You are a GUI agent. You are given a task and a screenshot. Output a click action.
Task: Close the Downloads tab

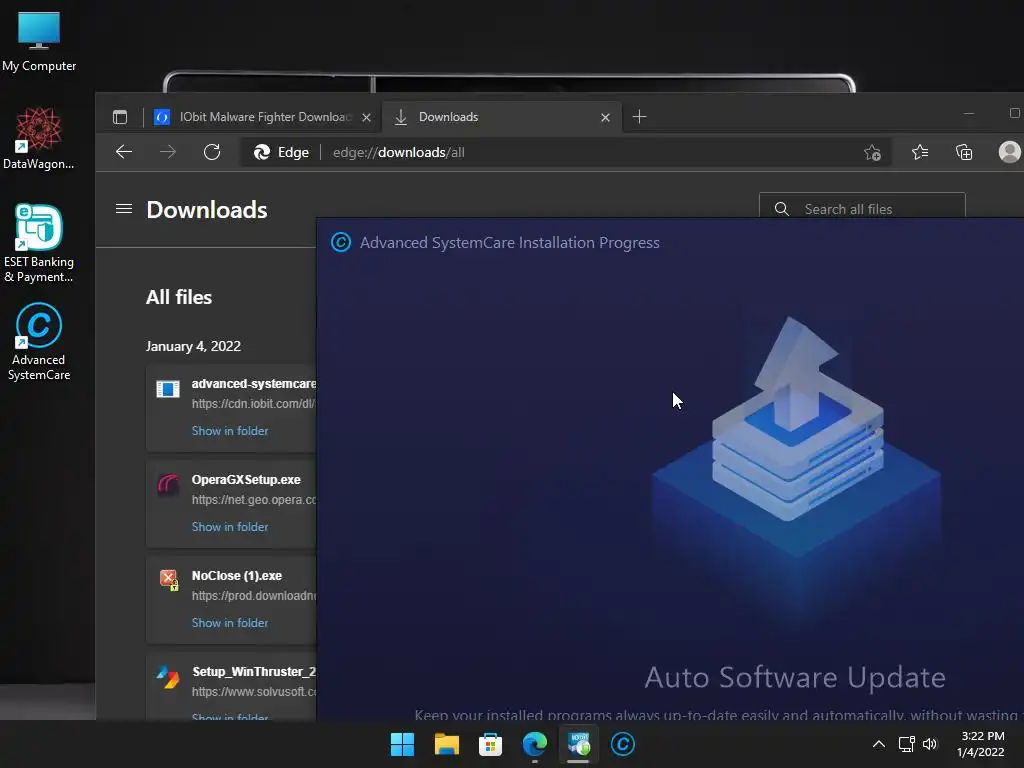coord(605,118)
